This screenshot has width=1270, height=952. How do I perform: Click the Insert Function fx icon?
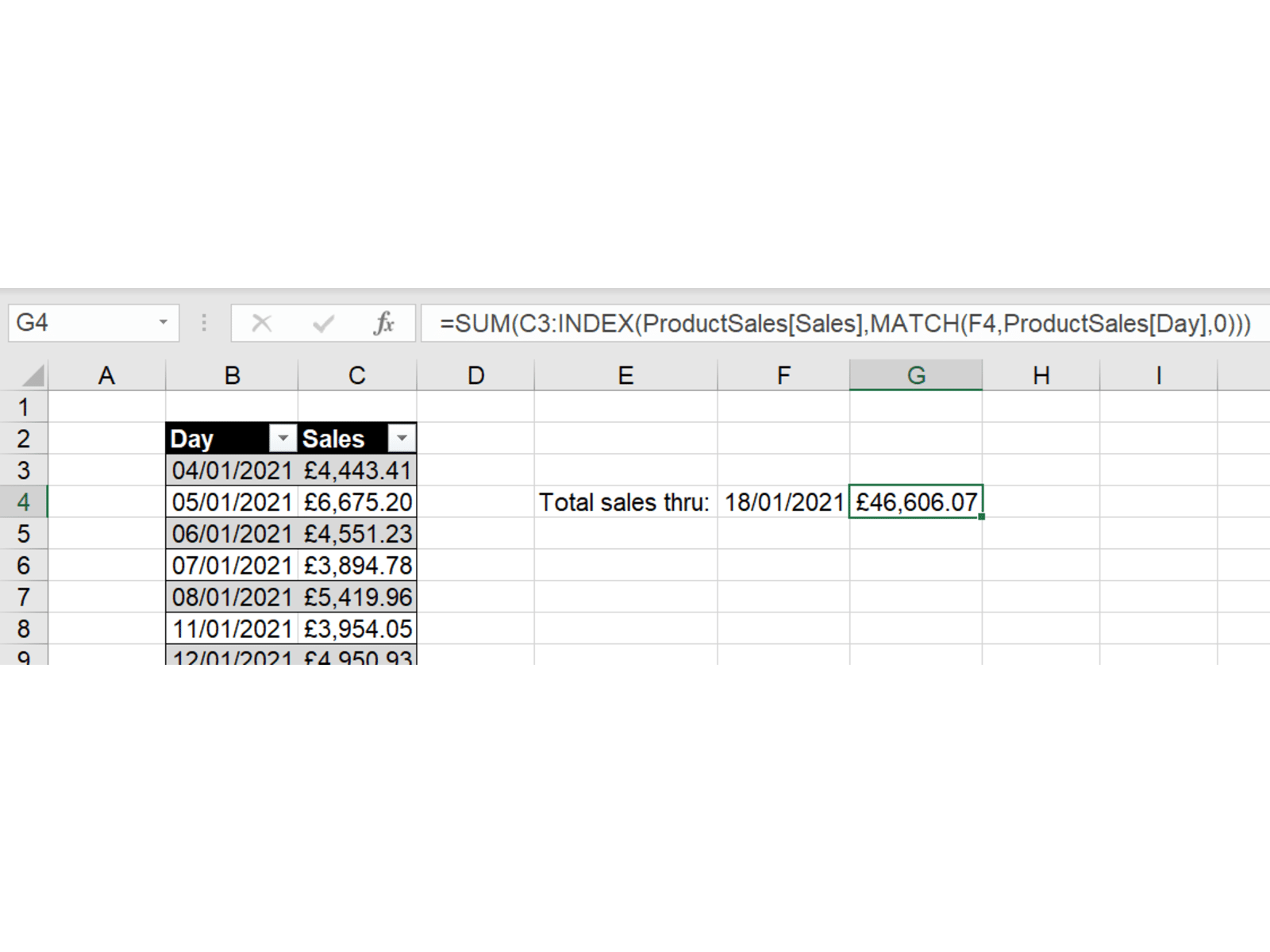tap(384, 323)
